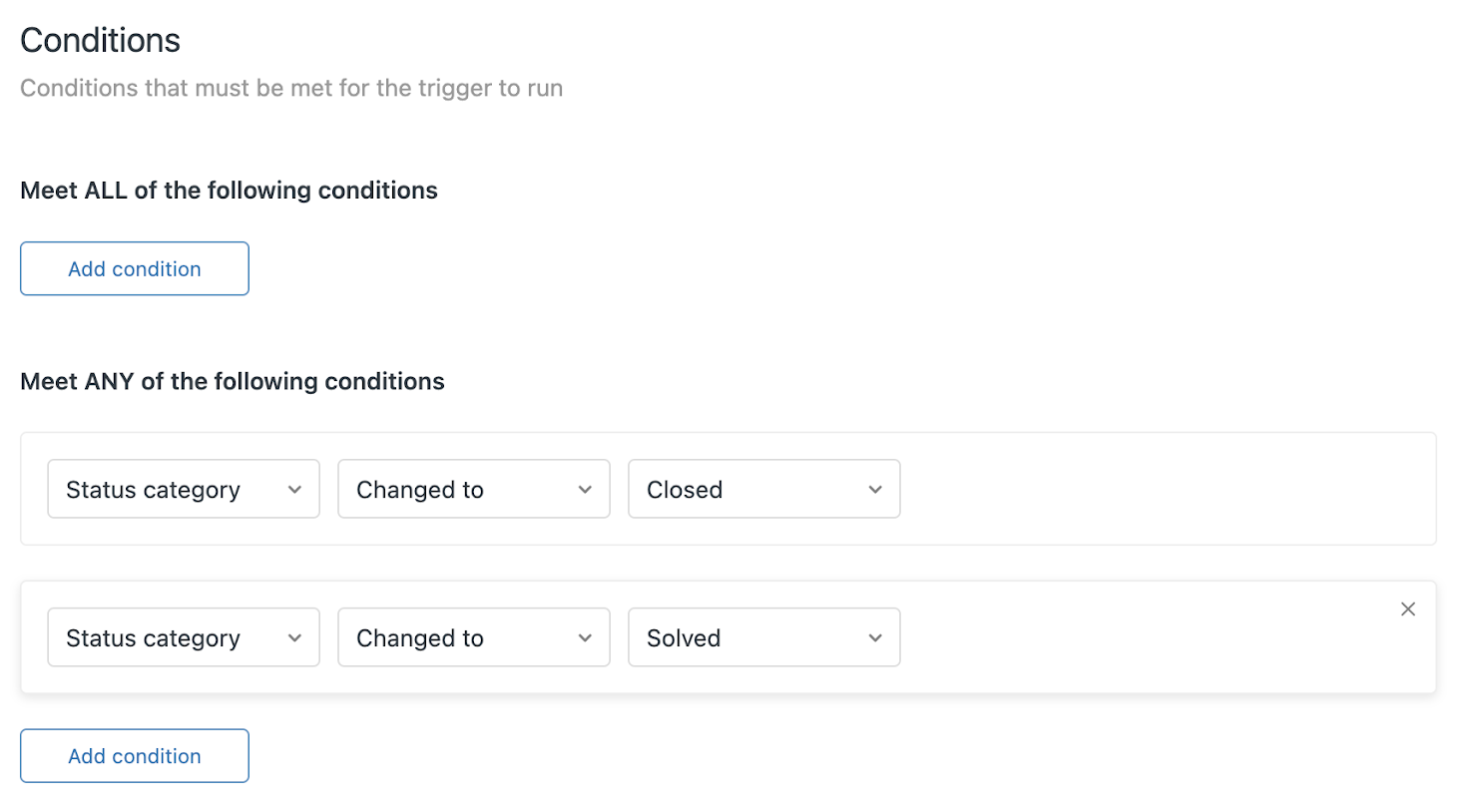The image size is (1473, 812).
Task: Open the Closed value dropdown
Action: coord(764,489)
